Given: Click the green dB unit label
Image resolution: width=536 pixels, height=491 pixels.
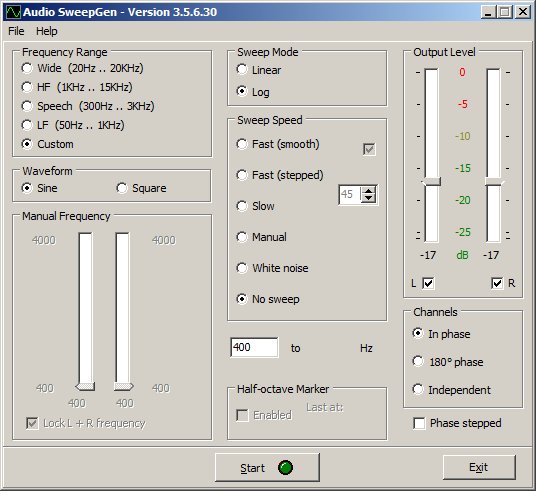Looking at the screenshot, I should [x=463, y=255].
